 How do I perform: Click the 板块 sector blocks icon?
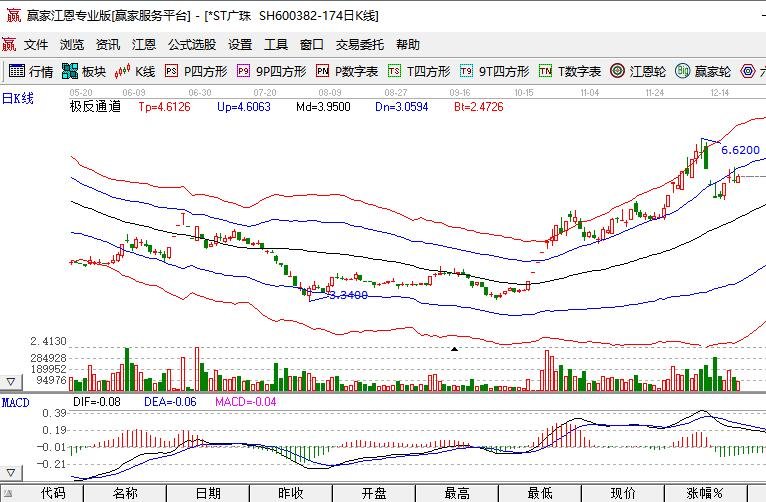(70, 71)
